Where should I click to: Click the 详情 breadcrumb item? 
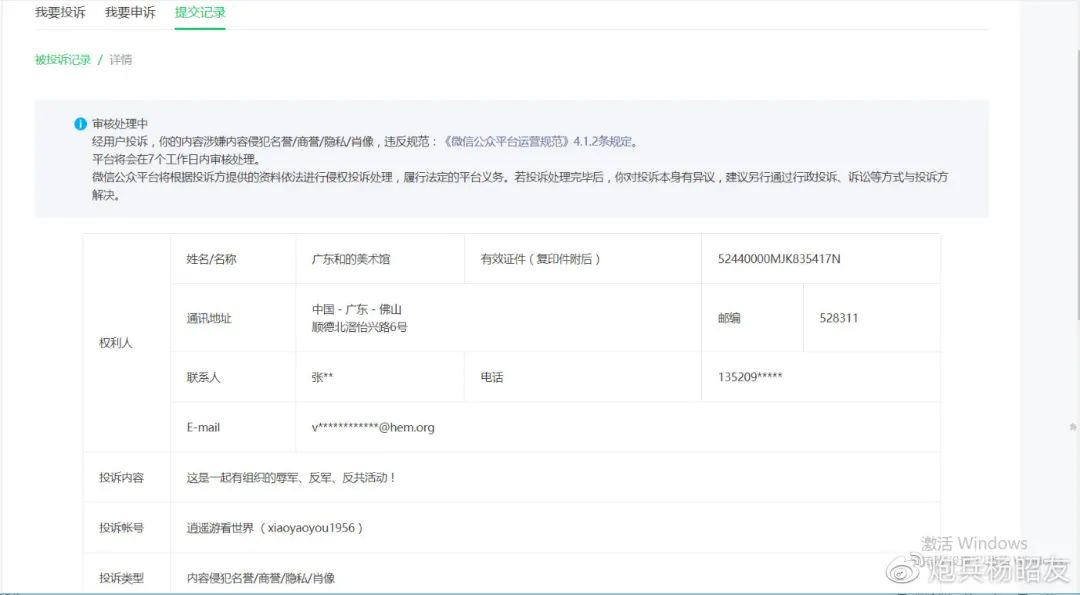tap(120, 60)
